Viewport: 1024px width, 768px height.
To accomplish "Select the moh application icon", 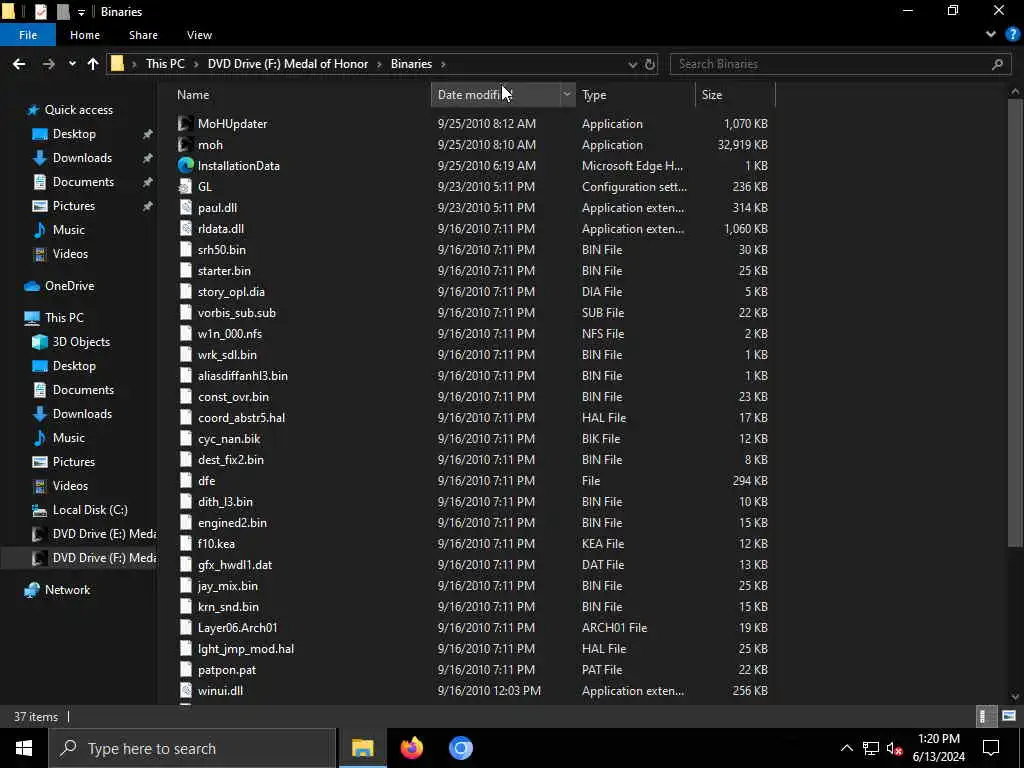I will click(x=186, y=144).
